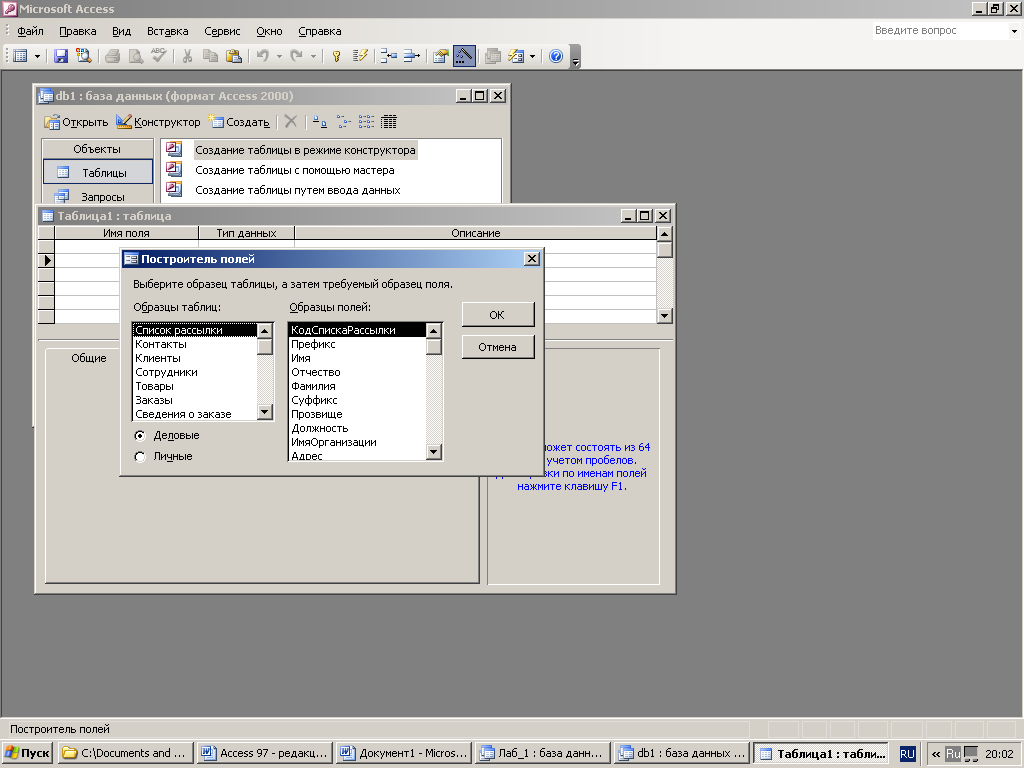Click Конструктор in db1 window toolbar
The height and width of the screenshot is (768, 1024).
click(158, 121)
